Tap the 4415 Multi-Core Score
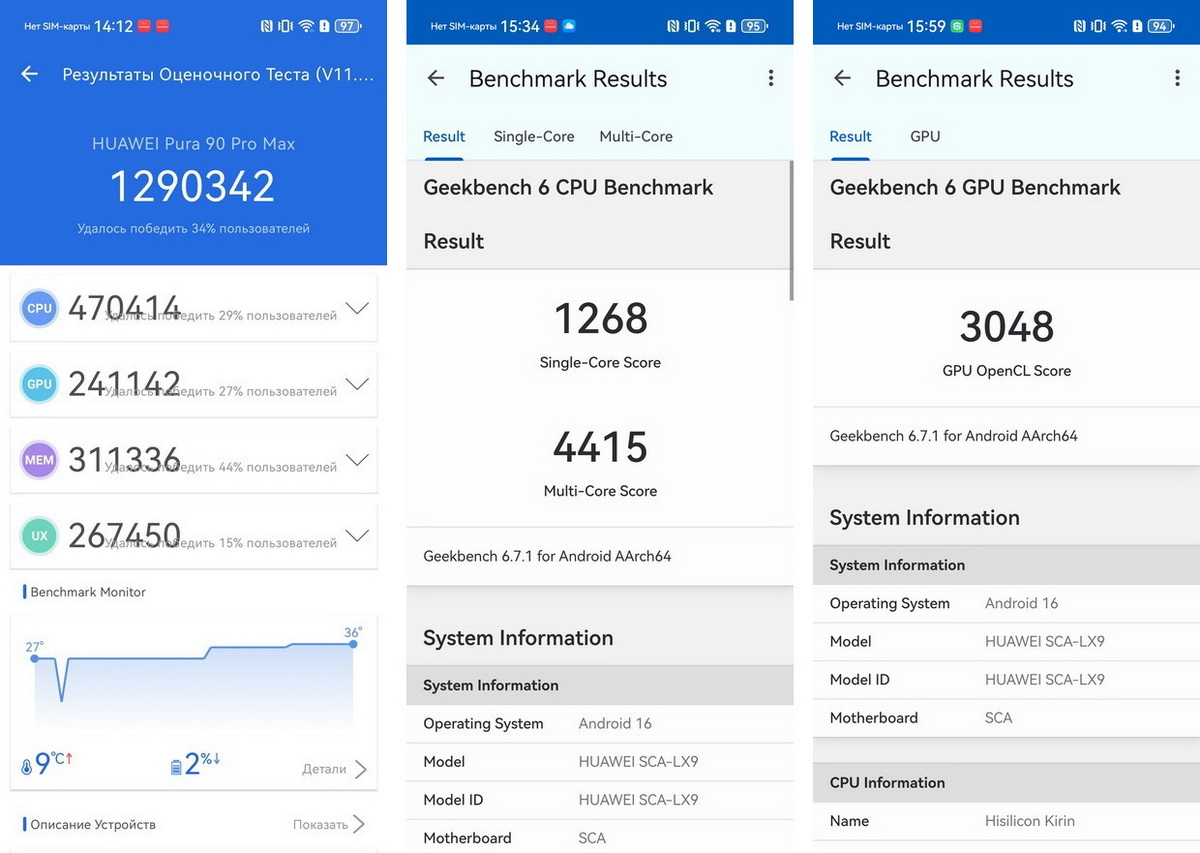1200x853 pixels. click(600, 447)
